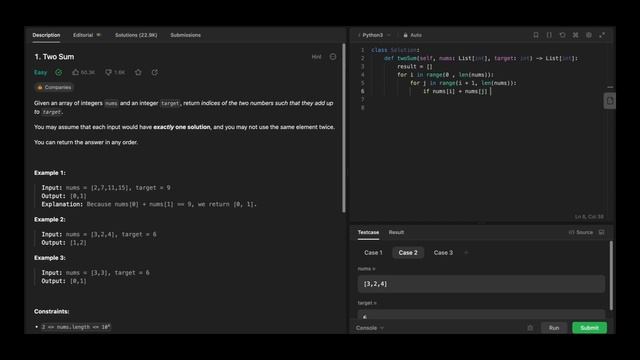This screenshot has width=640, height=360.
Task: Click the testcase panel vertical scrollbar
Action: point(611,276)
